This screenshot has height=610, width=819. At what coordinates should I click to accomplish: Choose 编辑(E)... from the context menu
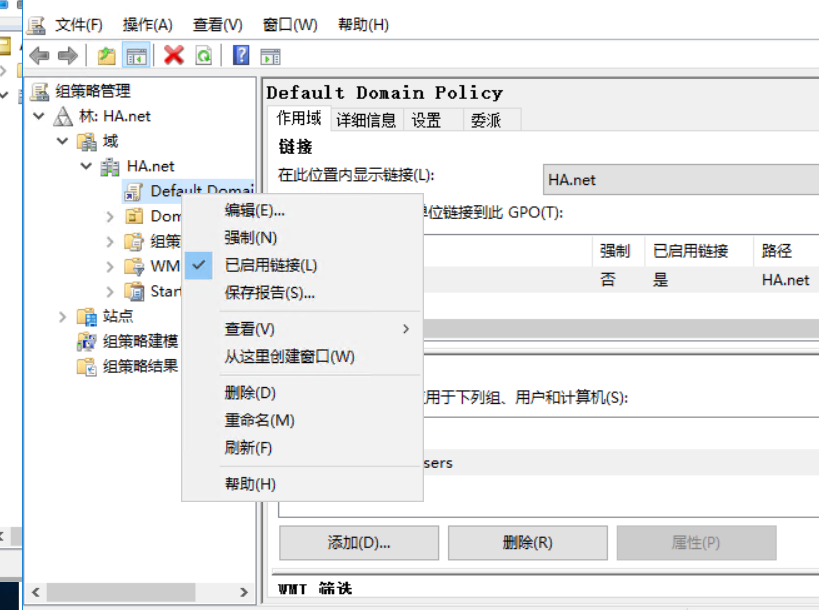pos(255,210)
